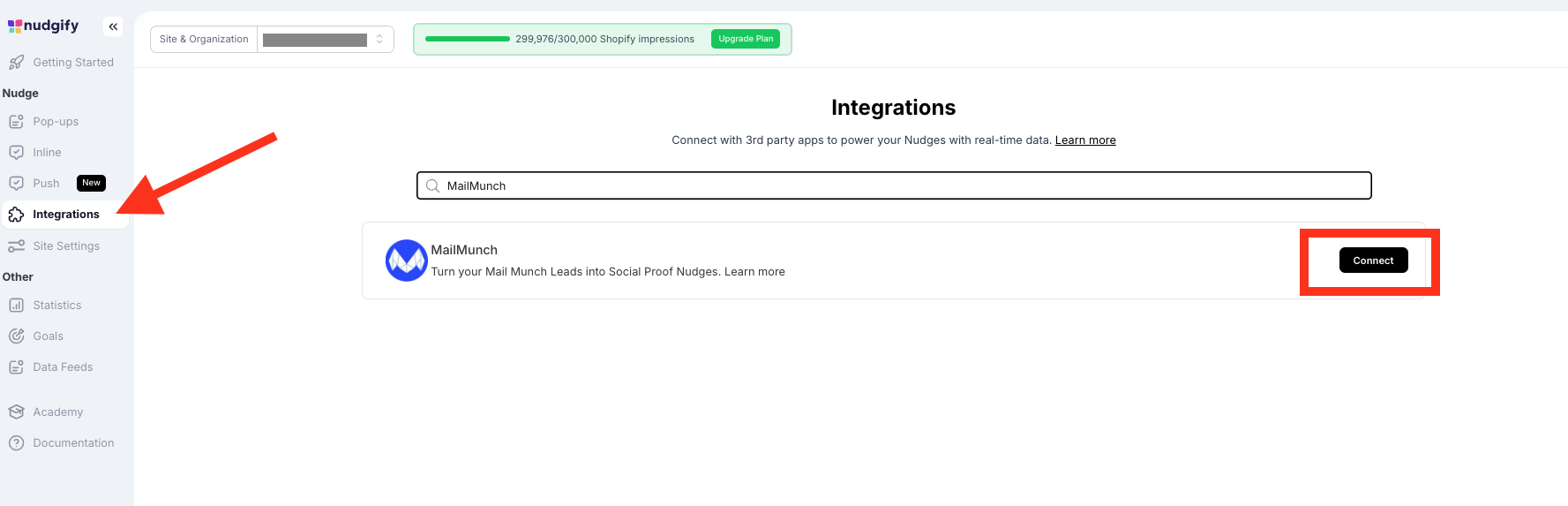Viewport: 1568px width, 506px height.
Task: Click the 'Site & Organization' label
Action: 204,39
